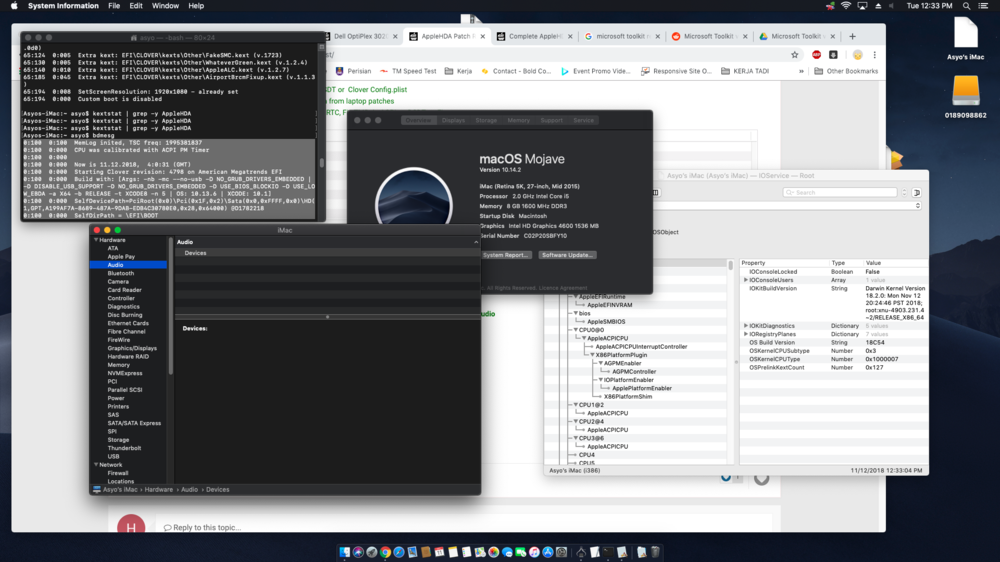Open Safari from the Dock
The width and height of the screenshot is (1000, 562).
click(399, 552)
